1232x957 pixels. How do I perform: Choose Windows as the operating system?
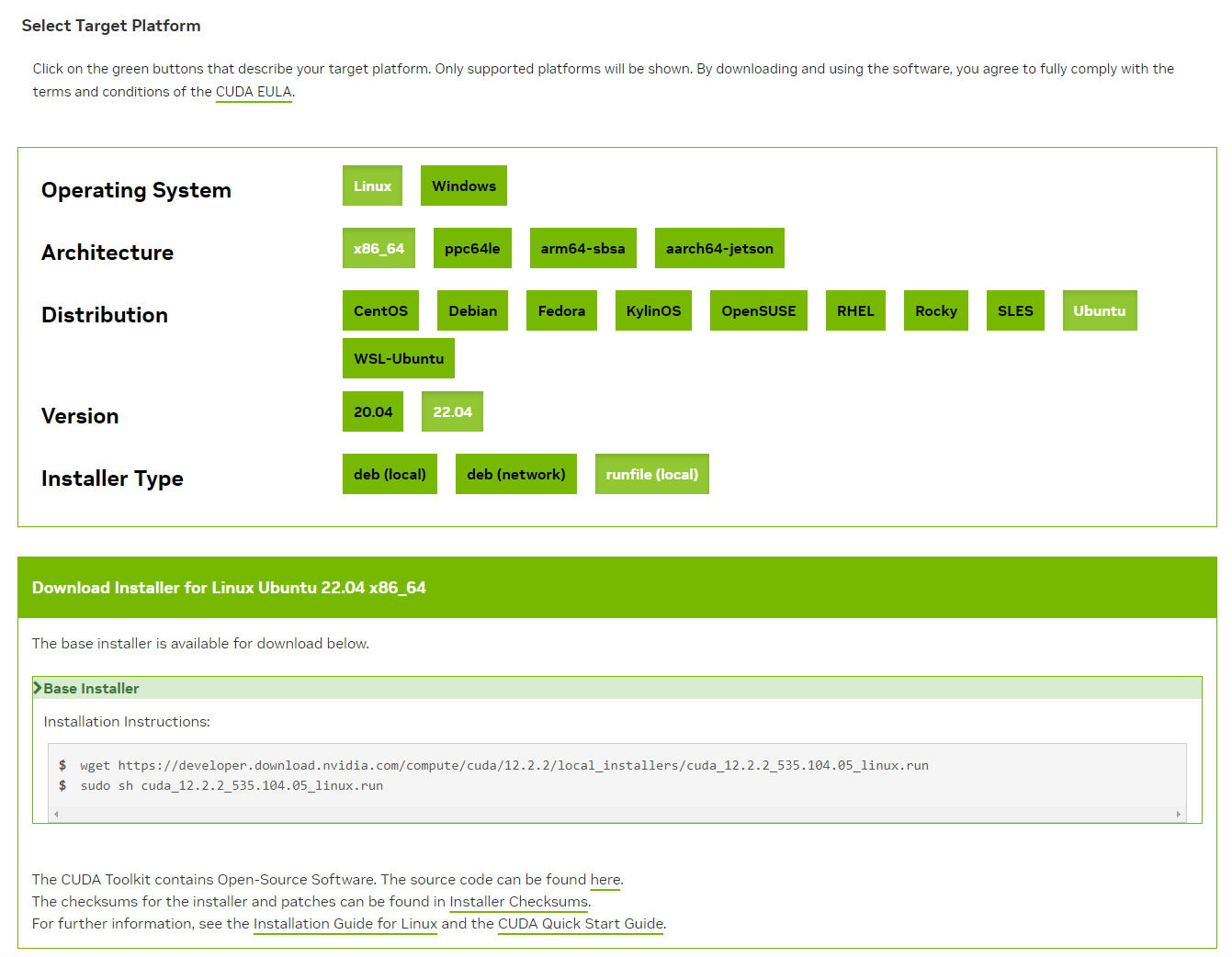464,186
